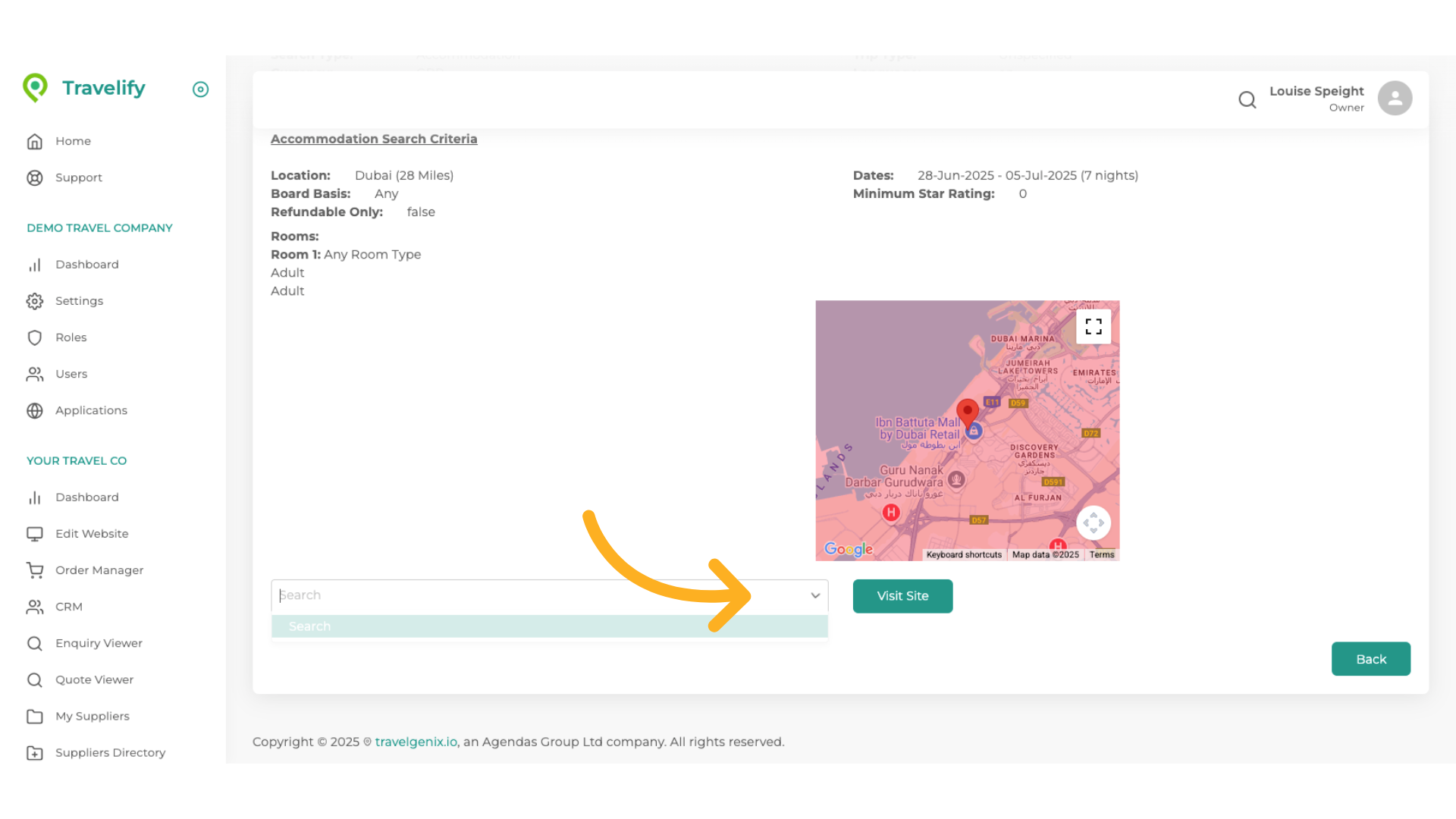Click the search magnifier near Louise Speight

pos(1247,99)
